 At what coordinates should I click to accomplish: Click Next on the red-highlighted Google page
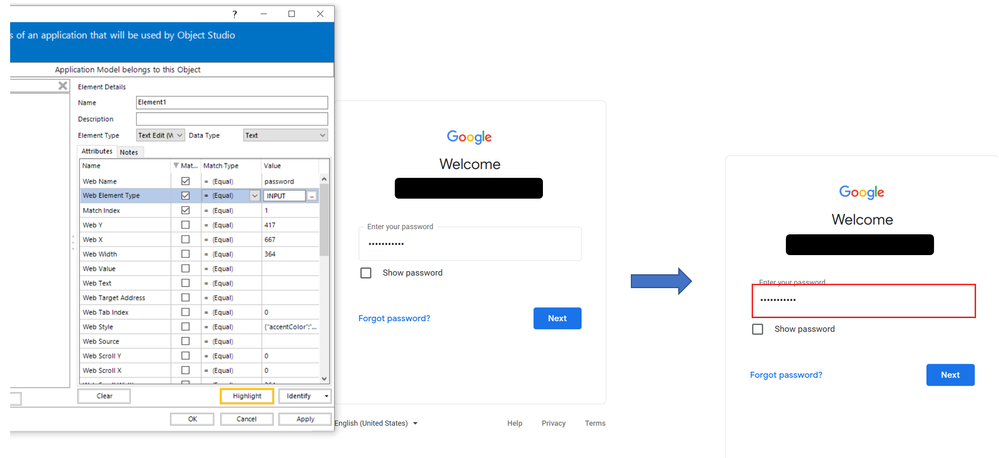point(950,375)
